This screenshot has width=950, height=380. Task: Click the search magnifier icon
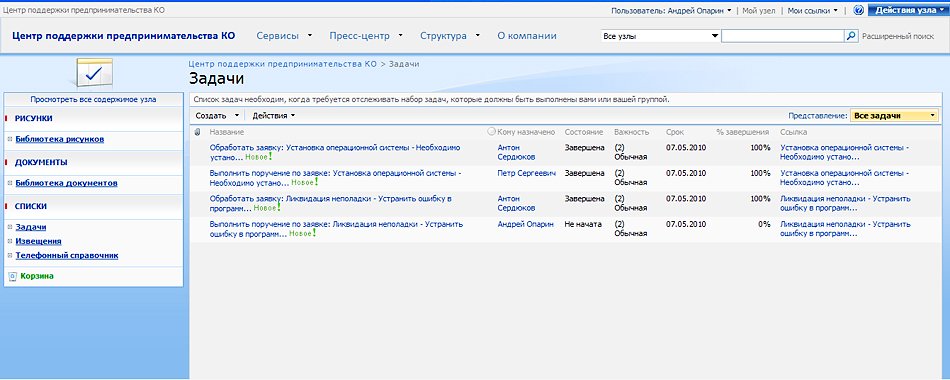pos(851,36)
